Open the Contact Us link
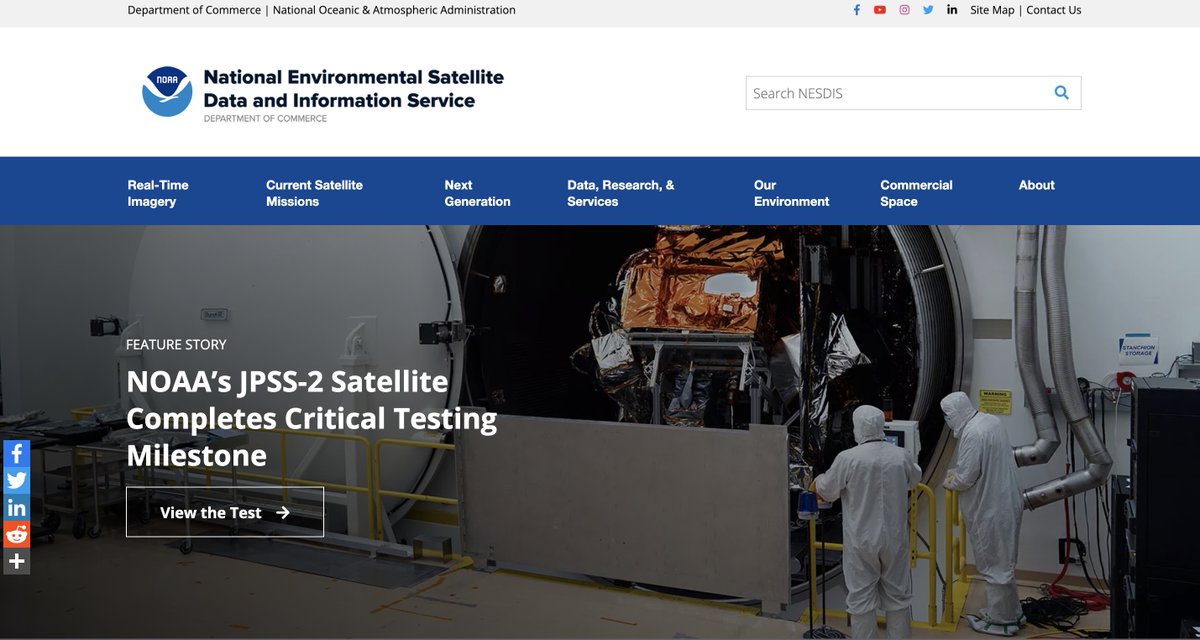Viewport: 1200px width, 640px height. [x=1054, y=10]
